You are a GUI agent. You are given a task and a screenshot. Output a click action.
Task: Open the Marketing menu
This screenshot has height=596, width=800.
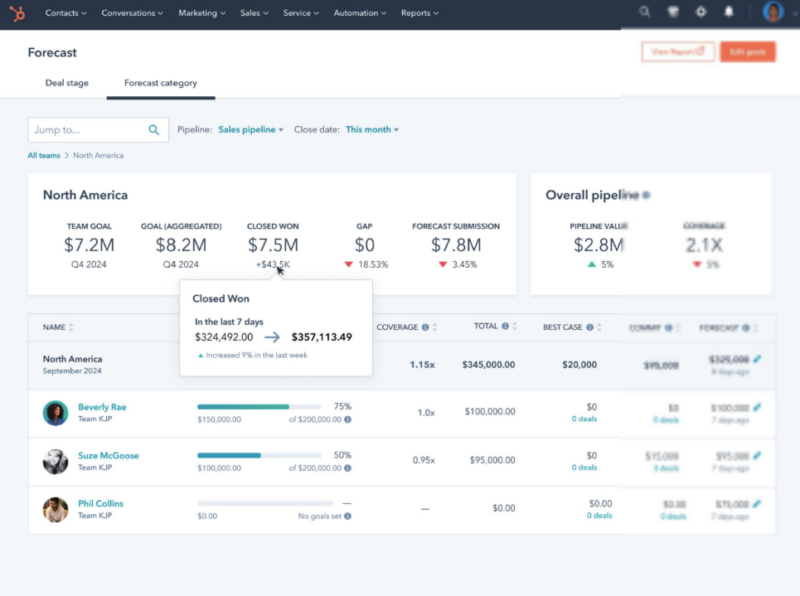coord(202,13)
